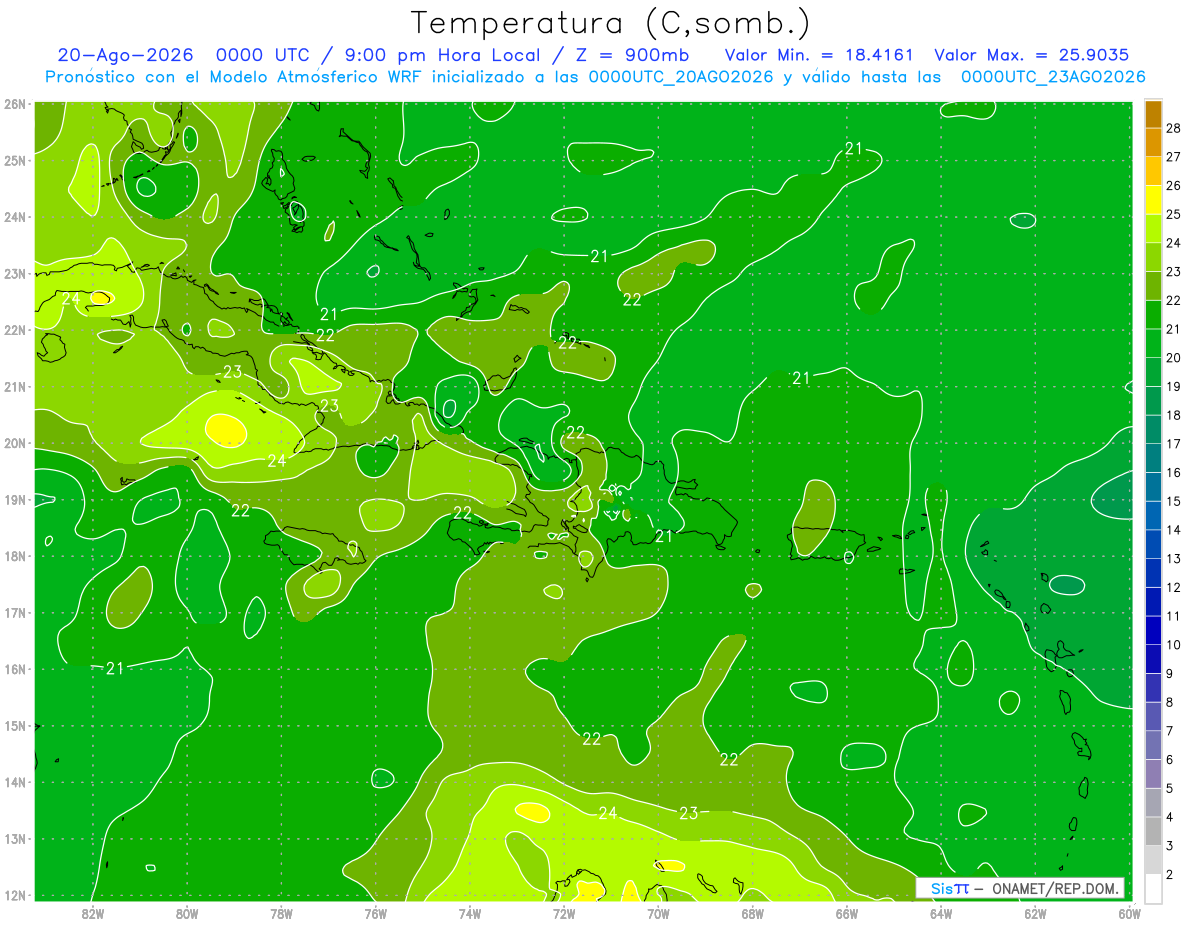Click the 82W longitude axis label

point(93,913)
